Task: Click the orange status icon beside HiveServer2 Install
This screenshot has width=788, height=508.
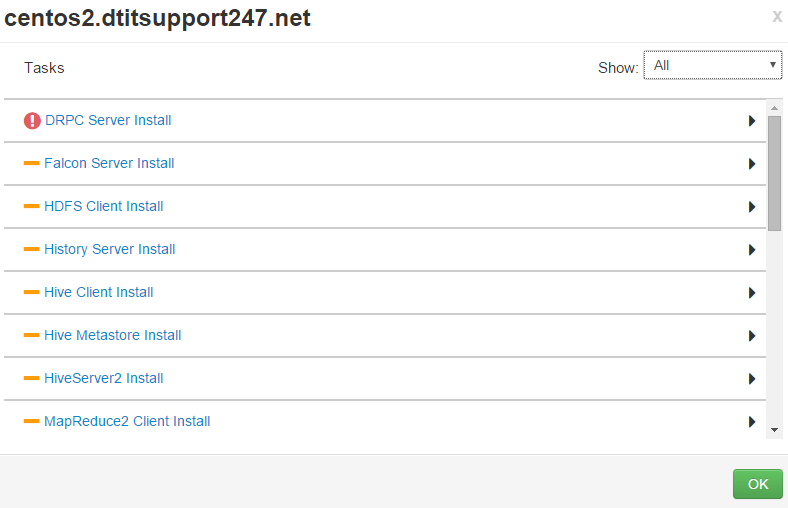Action: pos(31,378)
